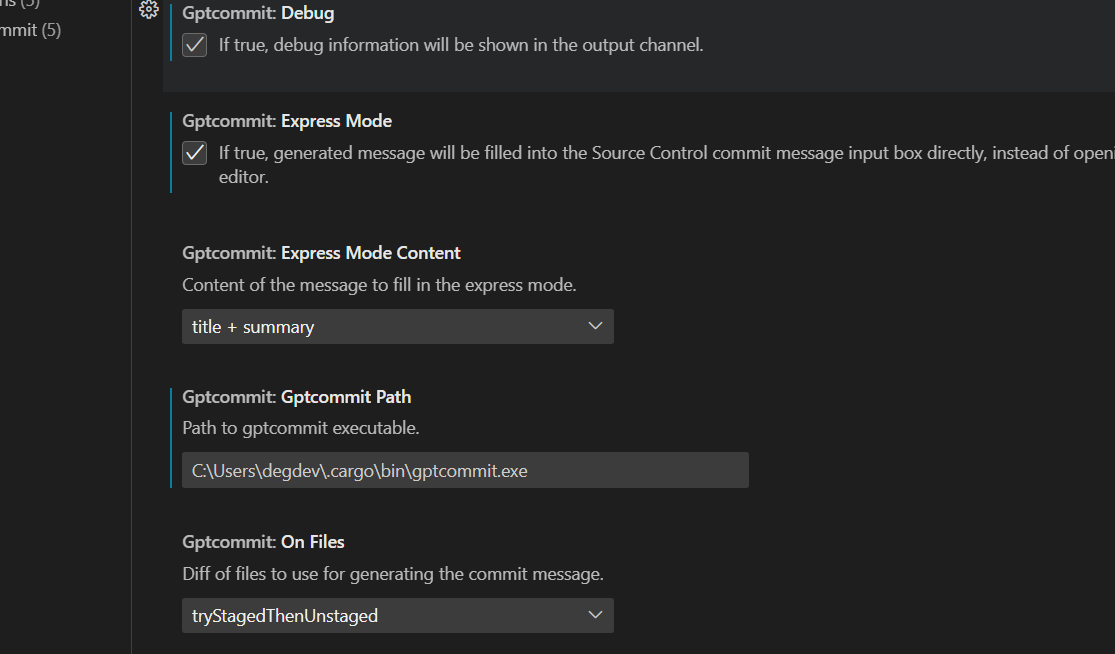Click the modified indicator bar beside Express Mode
Viewport: 1115px width, 654px height.
tap(170, 150)
